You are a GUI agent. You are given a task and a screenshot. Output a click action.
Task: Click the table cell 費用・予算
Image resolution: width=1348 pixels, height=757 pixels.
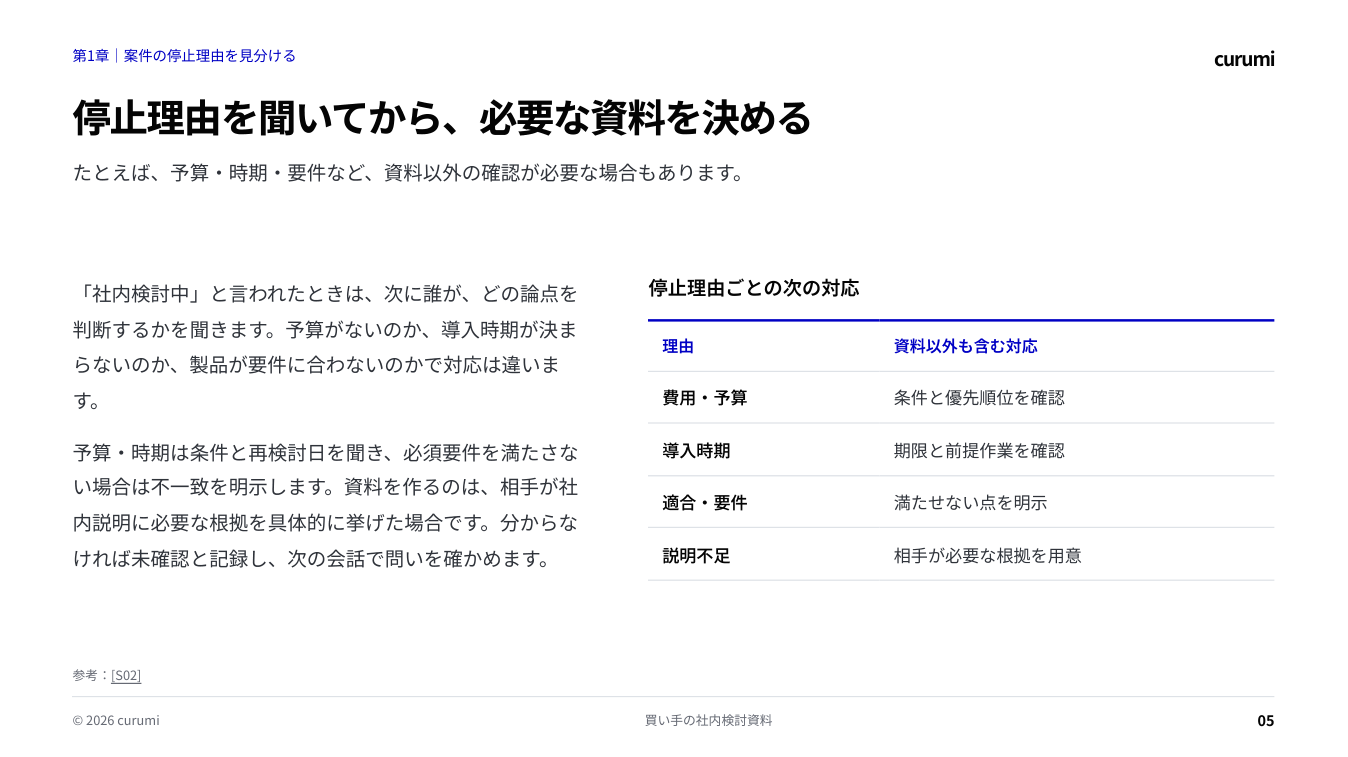pyautogui.click(x=704, y=398)
